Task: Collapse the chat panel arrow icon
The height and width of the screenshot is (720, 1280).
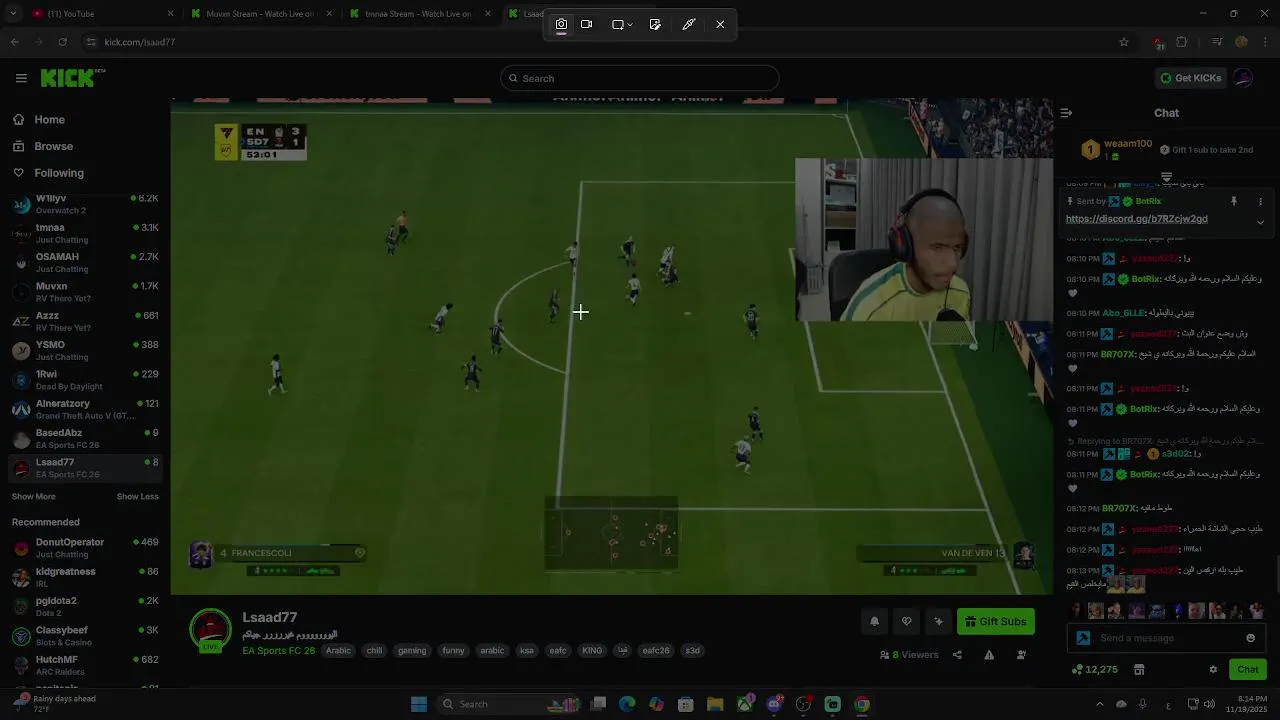Action: [x=1066, y=113]
